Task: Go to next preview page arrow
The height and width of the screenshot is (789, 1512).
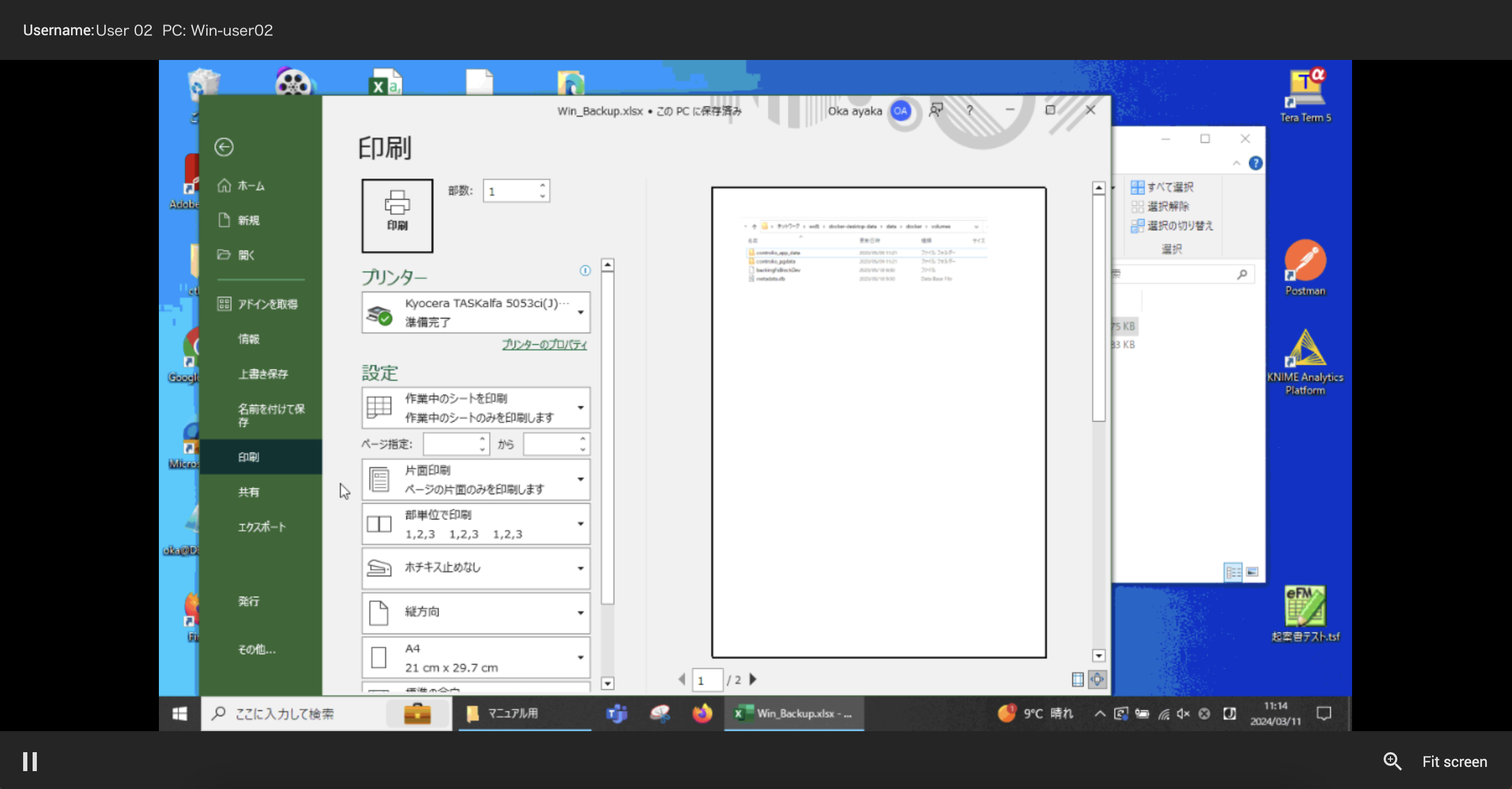Action: (753, 679)
